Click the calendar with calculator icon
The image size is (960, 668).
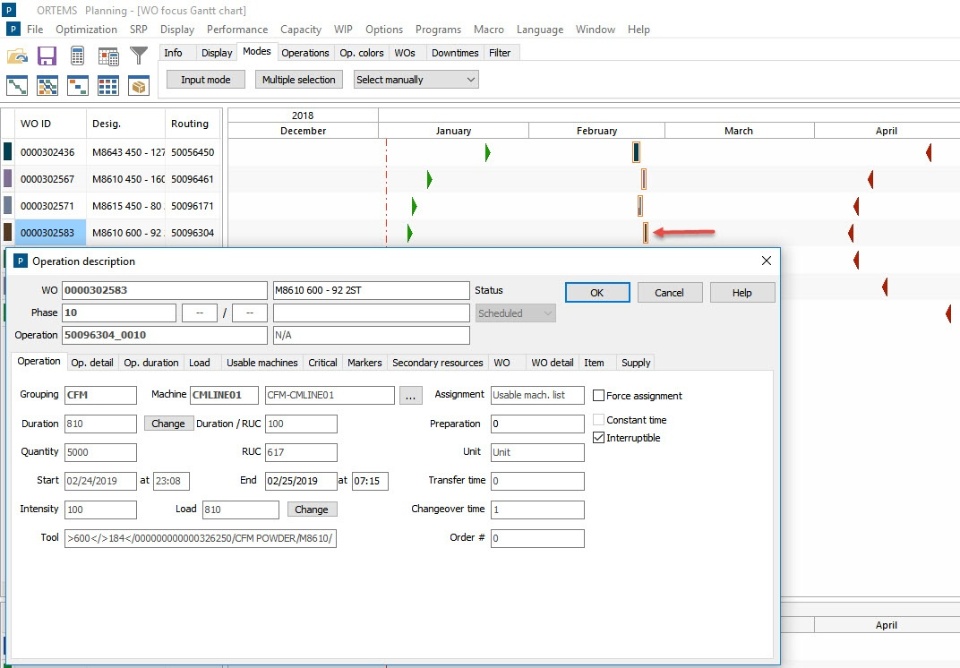click(108, 56)
